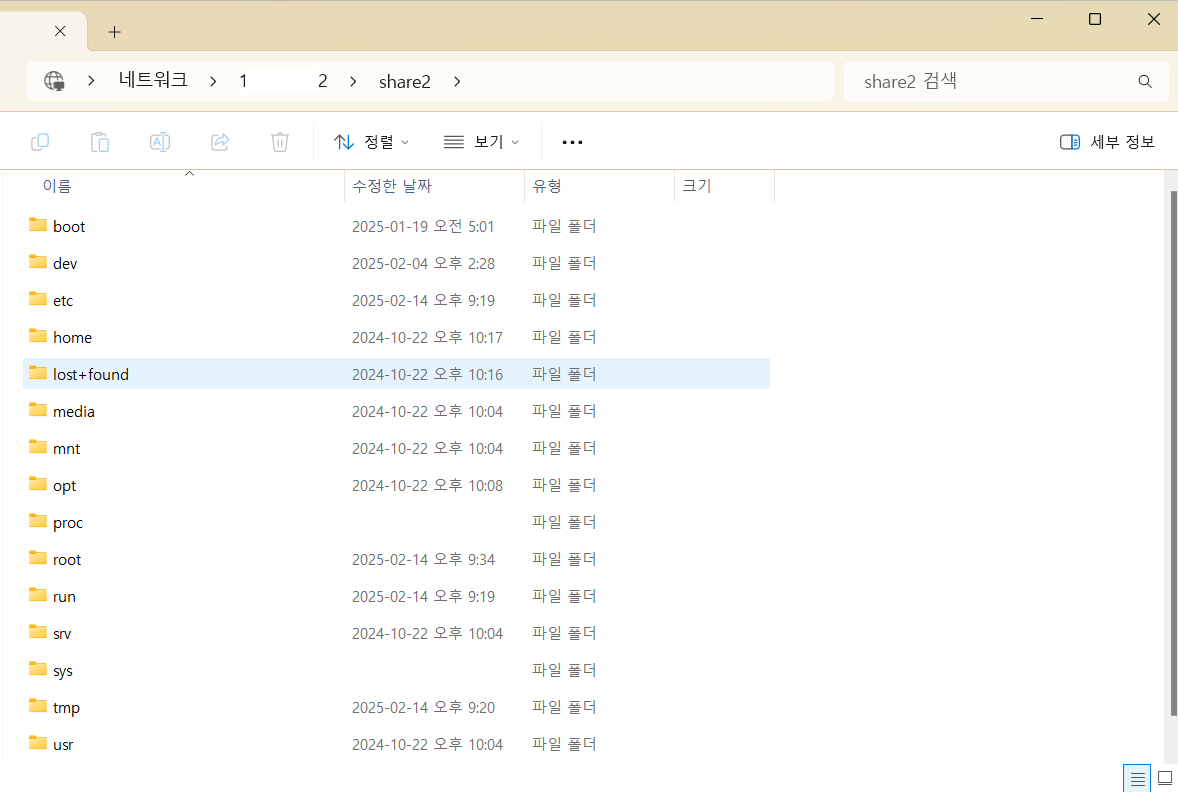Click date 2024-10-22 오후 10:08
Viewport: 1178px width, 792px height.
(x=427, y=485)
